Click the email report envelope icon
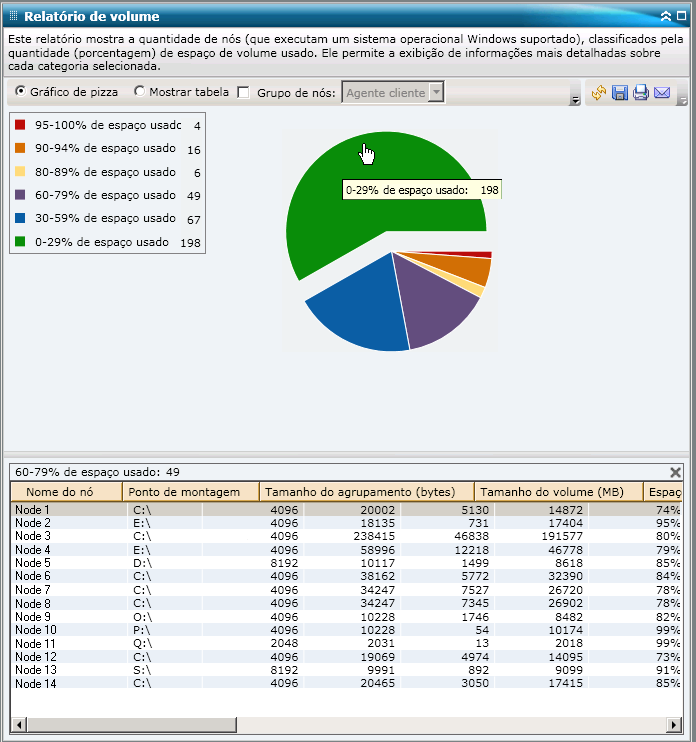Image resolution: width=696 pixels, height=742 pixels. (662, 92)
